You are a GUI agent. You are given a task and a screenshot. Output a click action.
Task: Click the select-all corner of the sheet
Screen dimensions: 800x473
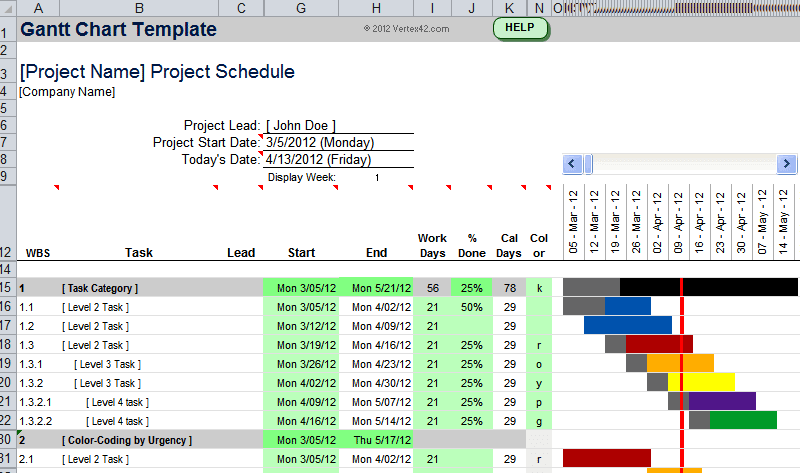click(x=8, y=8)
